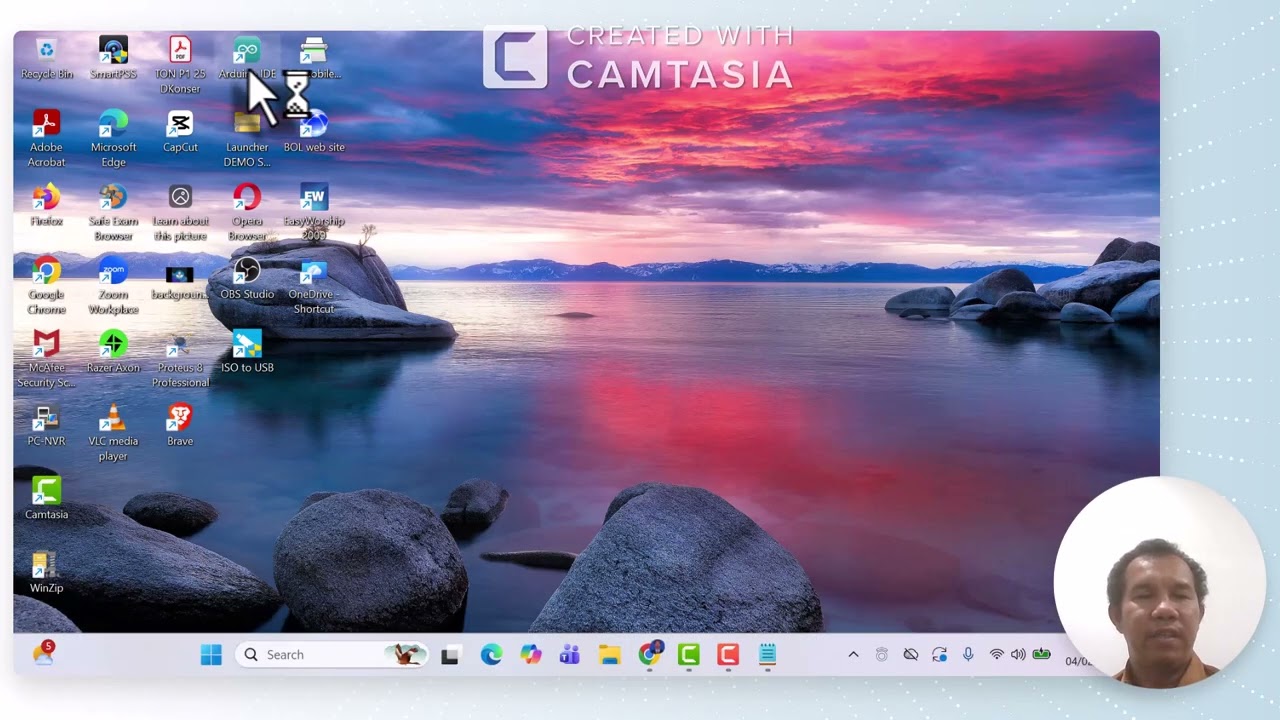
Task: Select the EasyWorship 2009 shortcut
Action: point(314,213)
